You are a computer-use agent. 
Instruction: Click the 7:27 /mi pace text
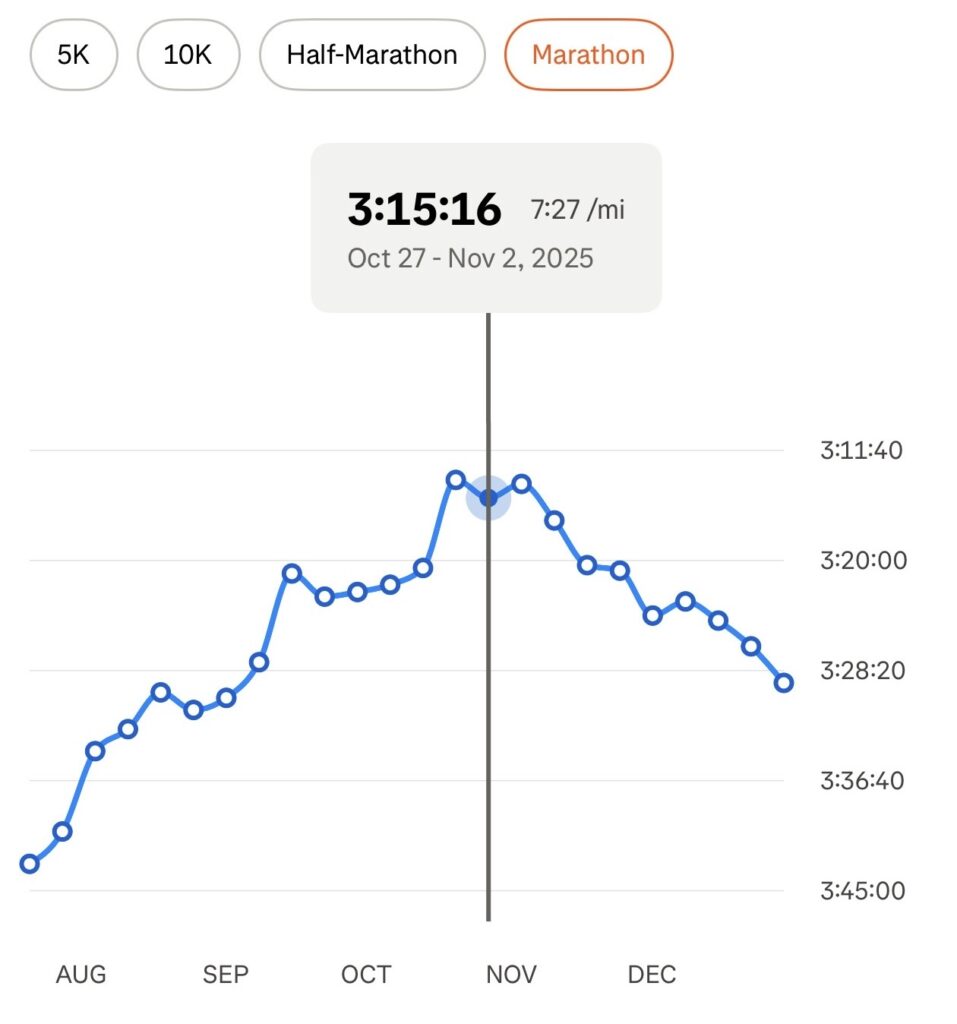[580, 211]
